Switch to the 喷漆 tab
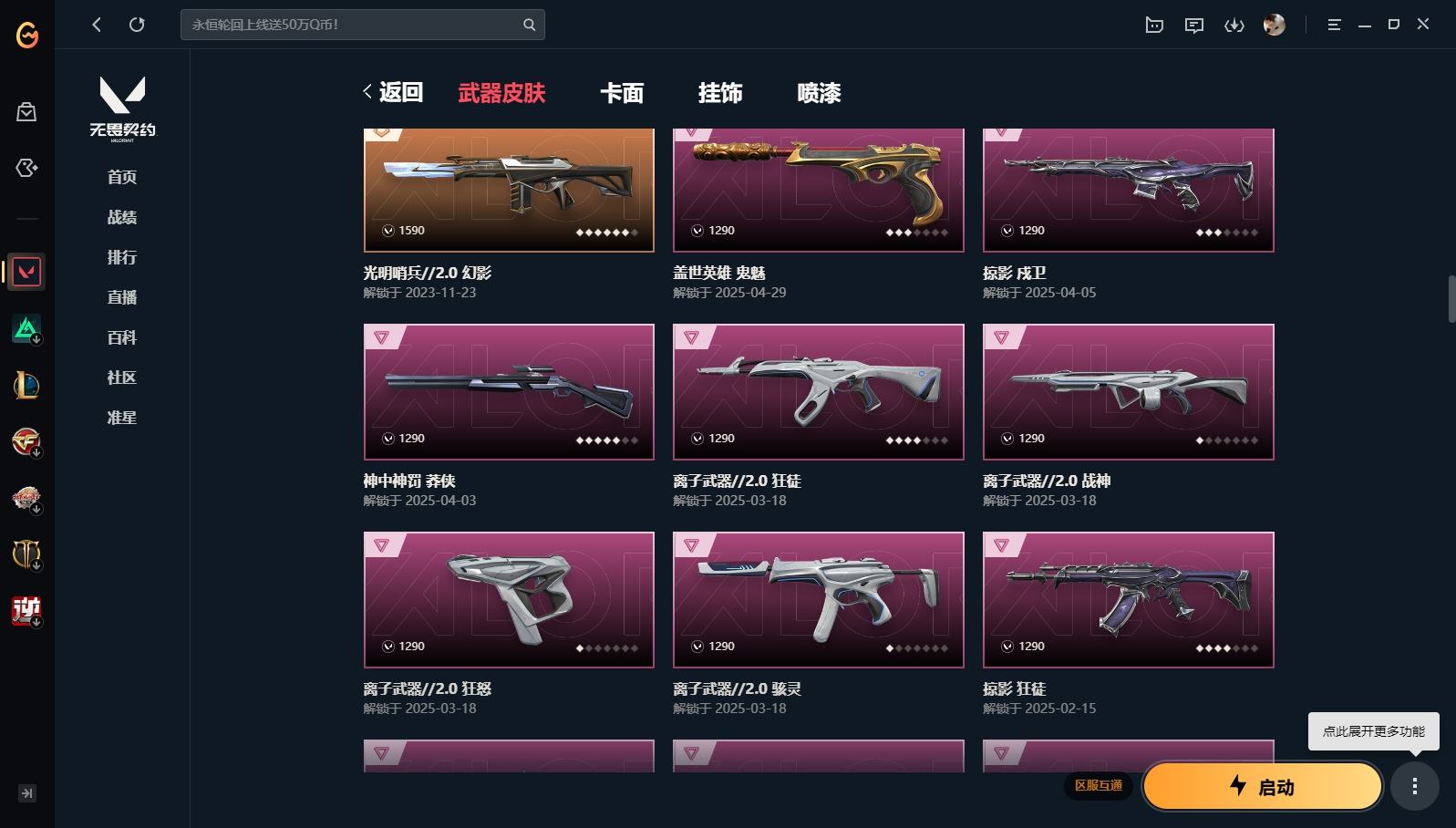Viewport: 1456px width, 828px height. [819, 93]
